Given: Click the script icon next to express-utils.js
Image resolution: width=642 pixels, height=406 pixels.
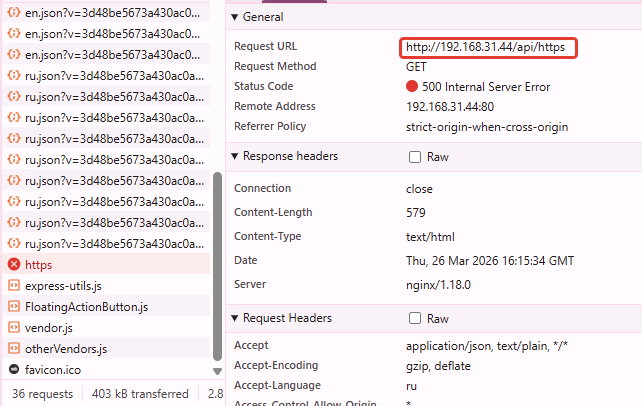Looking at the screenshot, I should click(14, 286).
